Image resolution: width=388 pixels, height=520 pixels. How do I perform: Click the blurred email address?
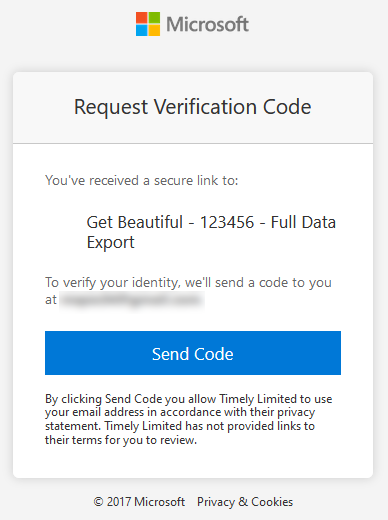click(132, 299)
